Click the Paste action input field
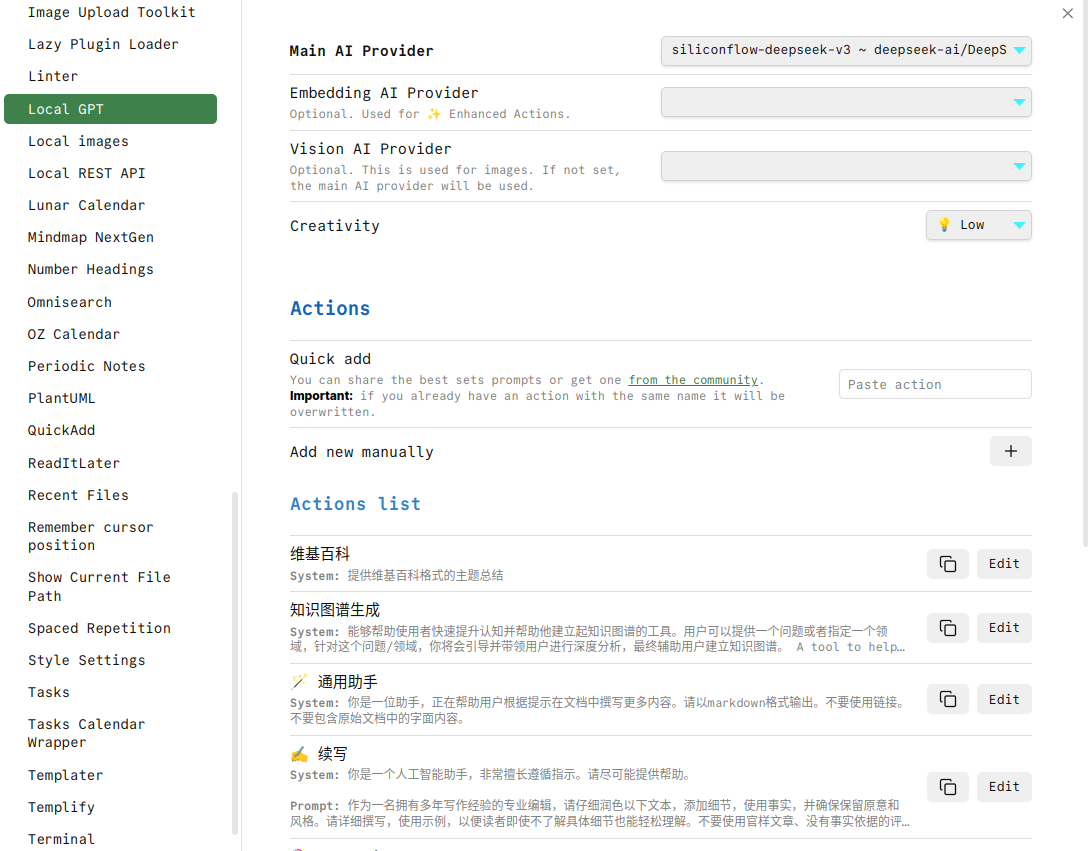The height and width of the screenshot is (851, 1088). click(934, 385)
